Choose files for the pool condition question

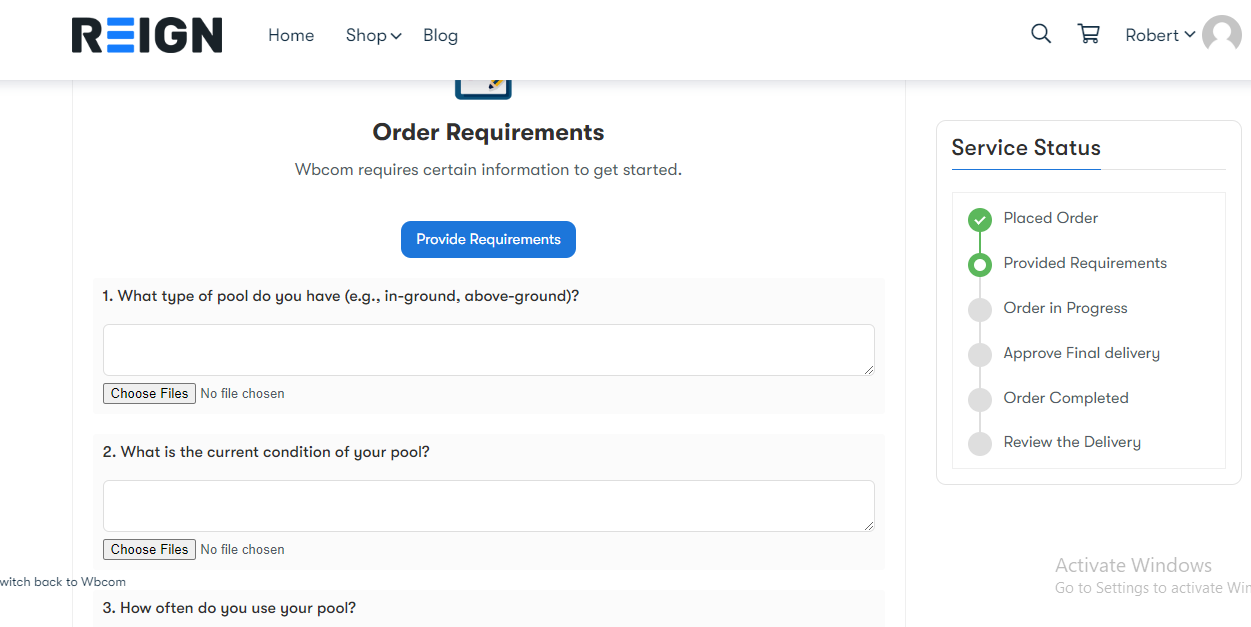(x=149, y=550)
